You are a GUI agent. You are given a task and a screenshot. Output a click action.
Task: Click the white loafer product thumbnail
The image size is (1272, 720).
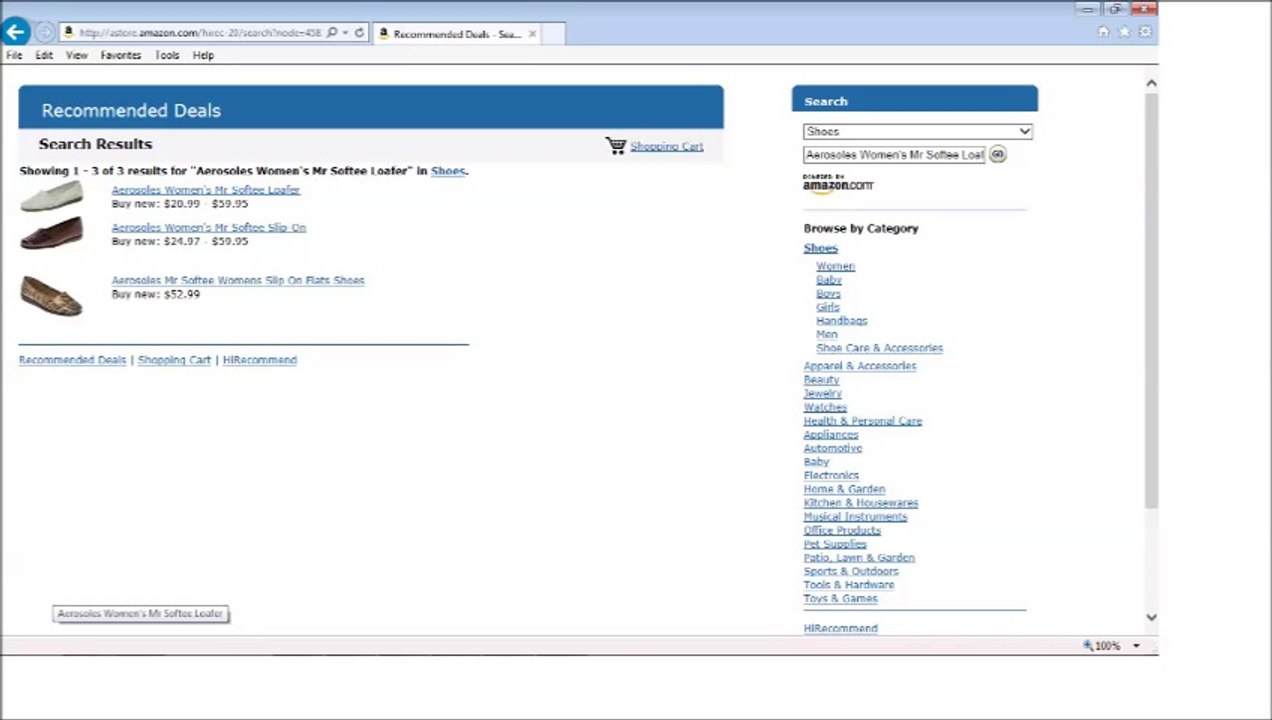52,196
